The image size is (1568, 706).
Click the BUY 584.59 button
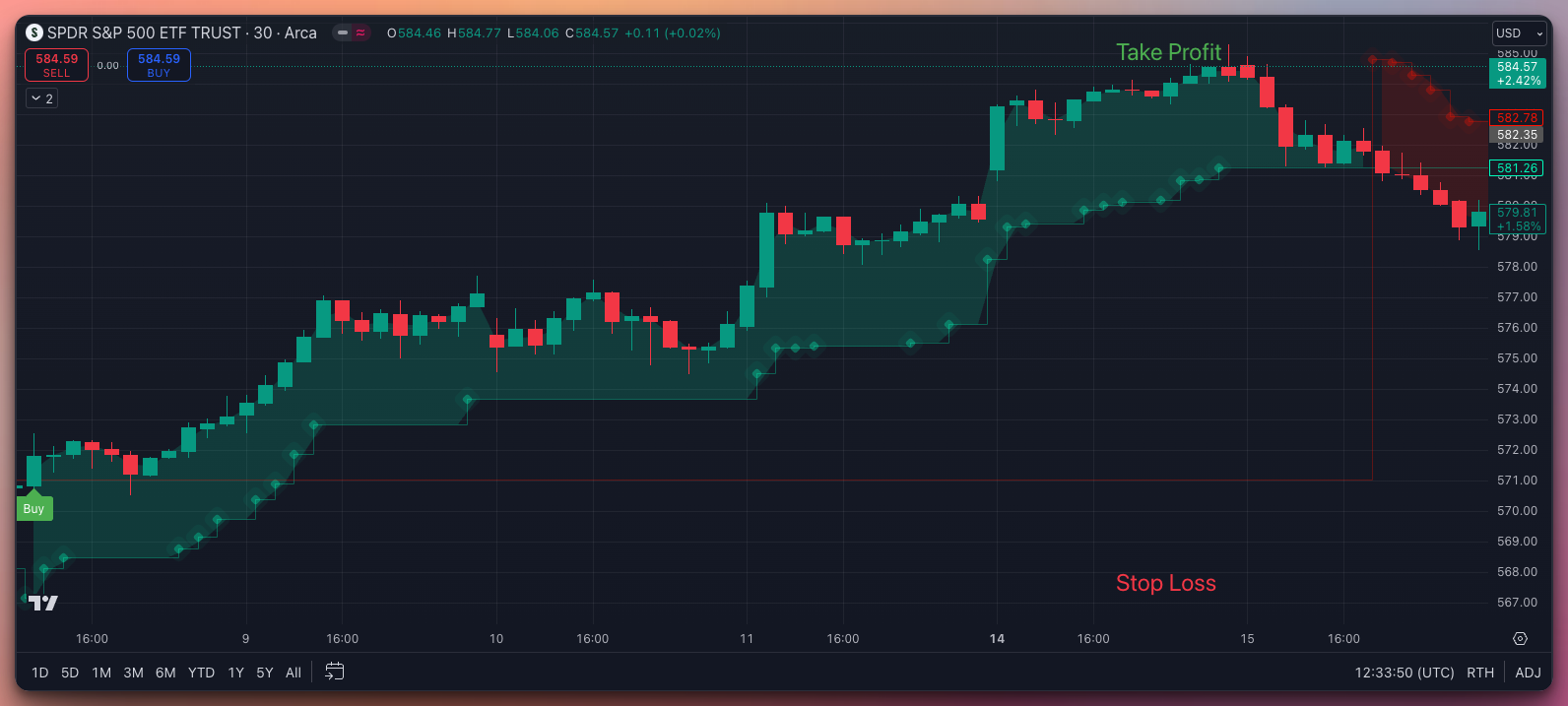pyautogui.click(x=159, y=65)
